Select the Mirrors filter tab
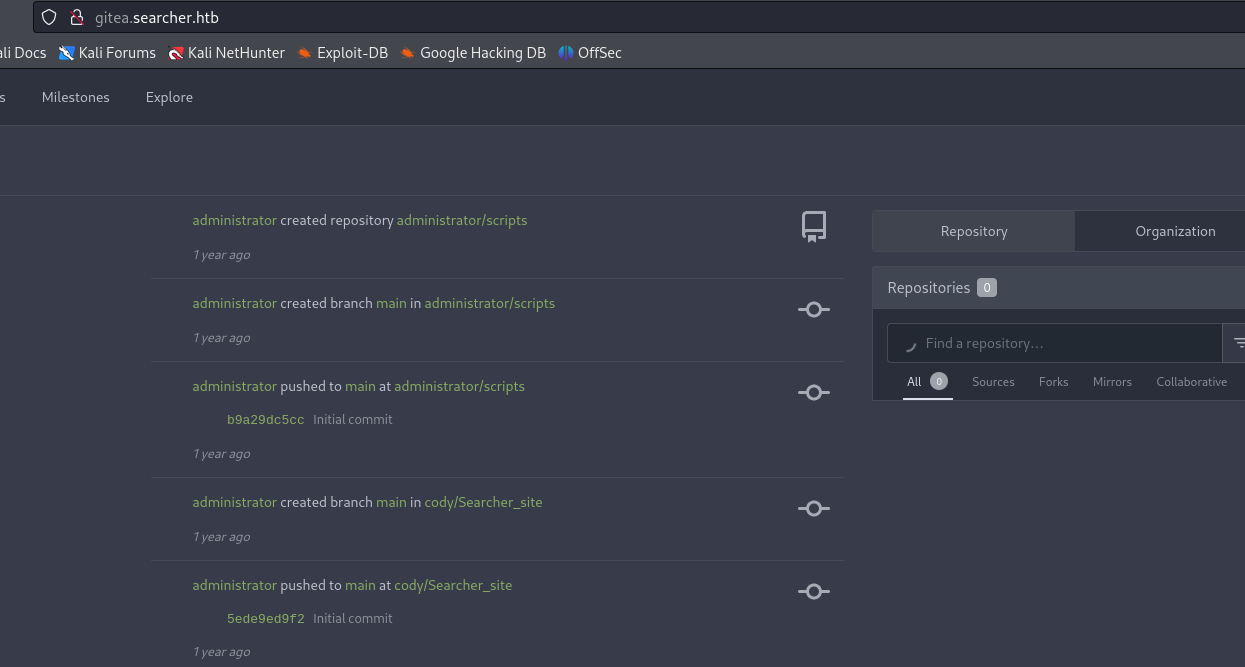1245x667 pixels. (x=1112, y=382)
